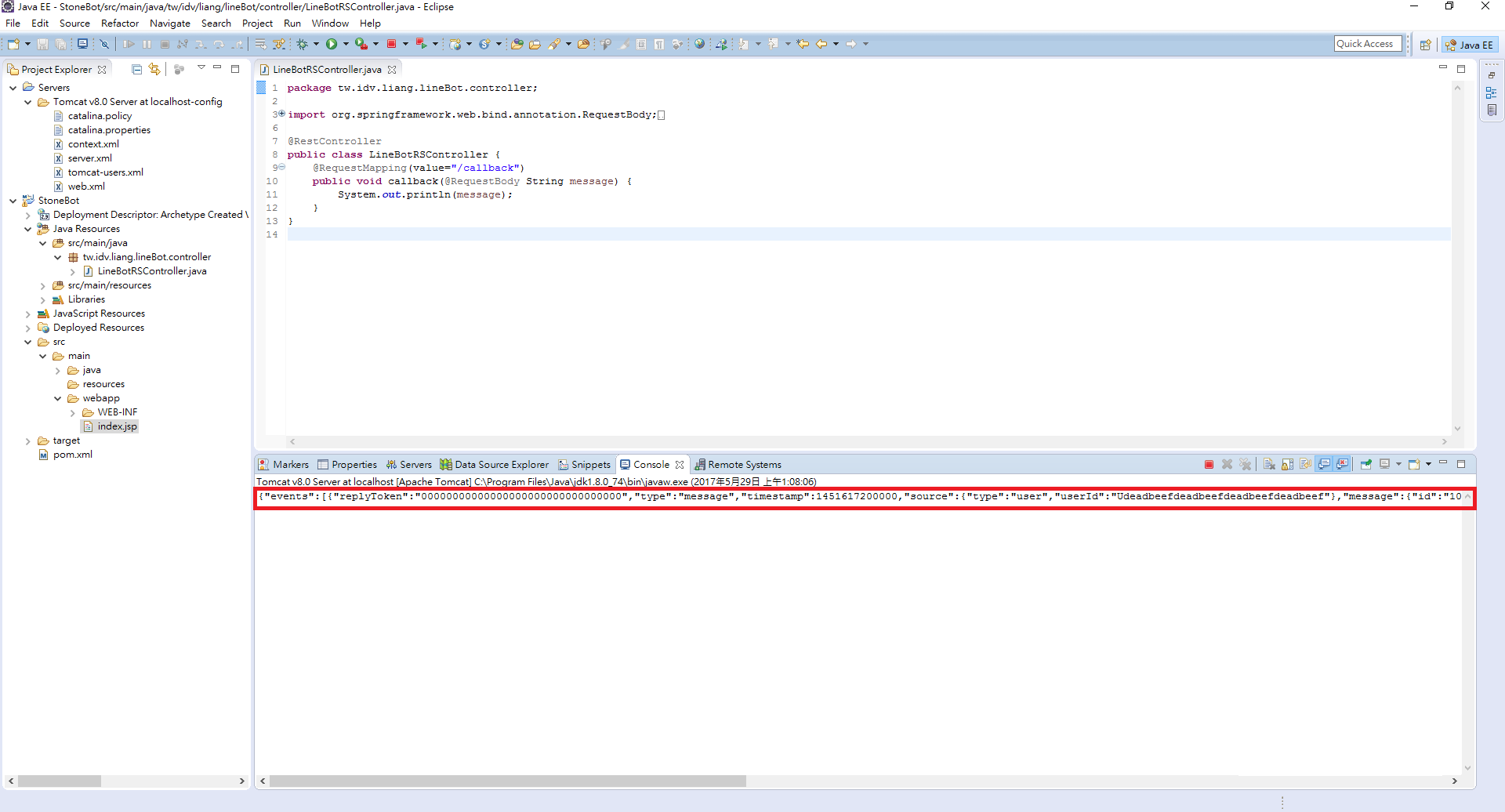This screenshot has width=1505, height=812.
Task: Expand the target folder
Action: coord(28,441)
